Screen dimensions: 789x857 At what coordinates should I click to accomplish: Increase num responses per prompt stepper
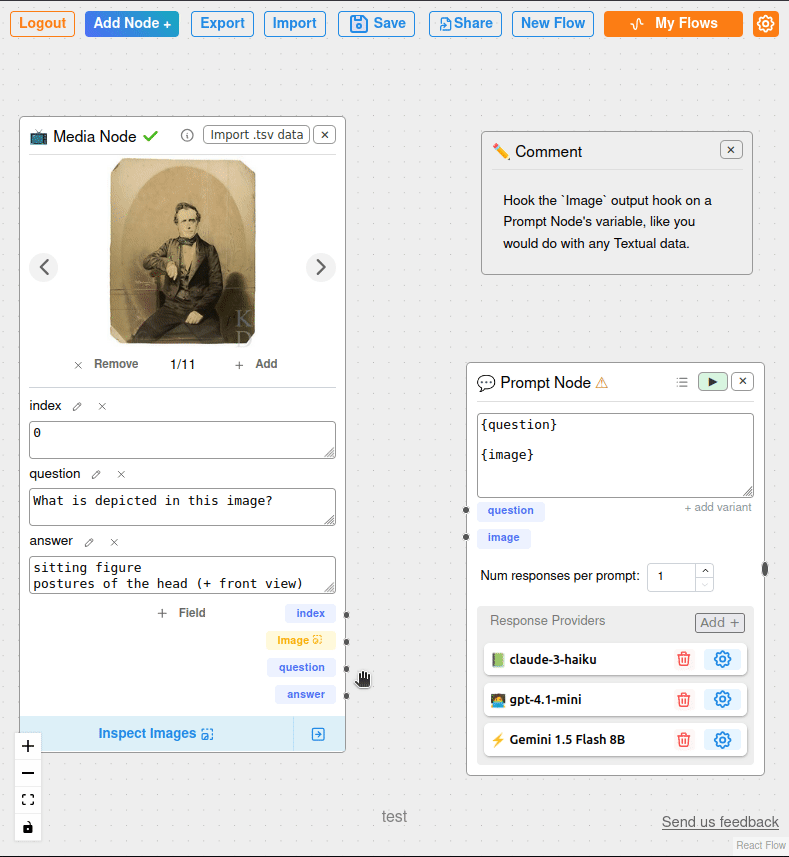[x=704, y=570]
